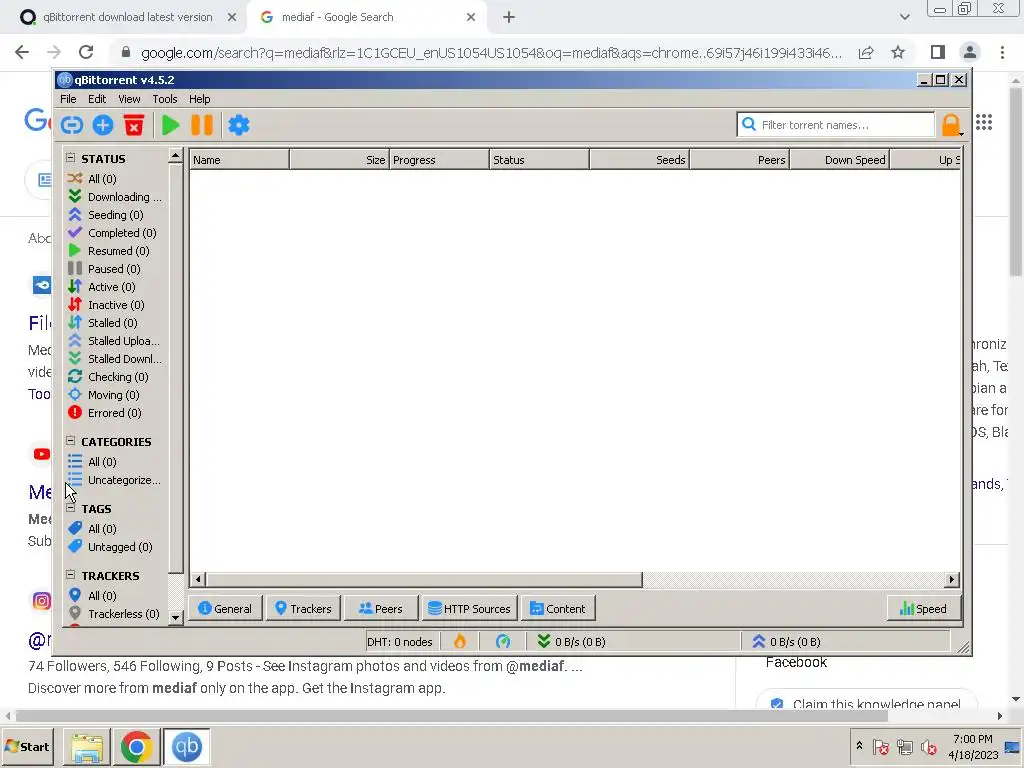
Task: Switch to the Content tab
Action: coord(558,609)
